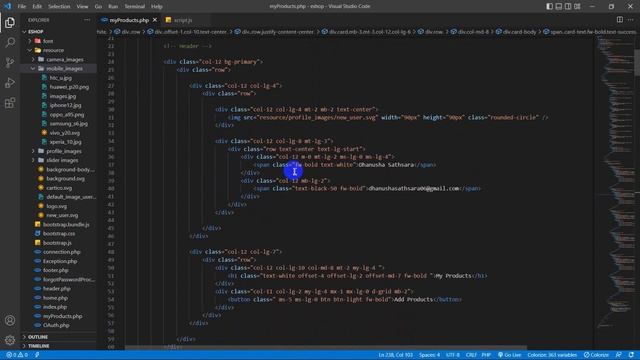640x360 pixels.
Task: Click div.col-md-8 breadcrumb segment
Action: click(473, 32)
